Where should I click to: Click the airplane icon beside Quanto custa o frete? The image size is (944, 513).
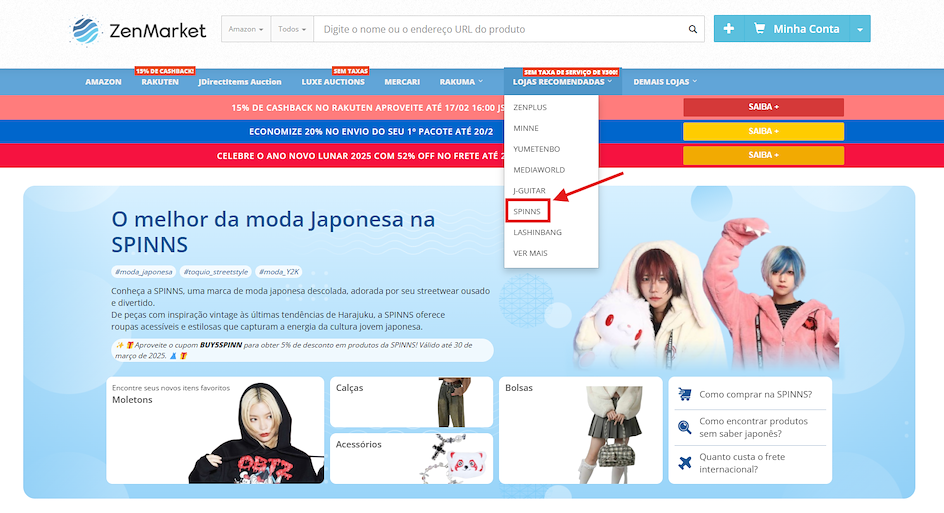click(x=685, y=462)
